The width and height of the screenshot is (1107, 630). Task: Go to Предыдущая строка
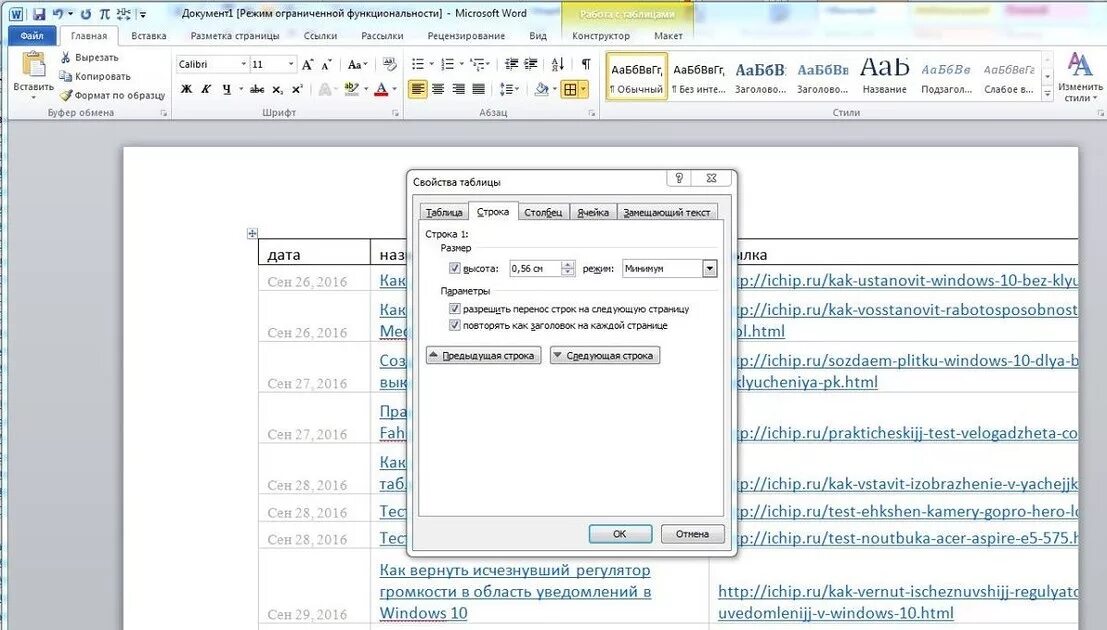tap(483, 355)
